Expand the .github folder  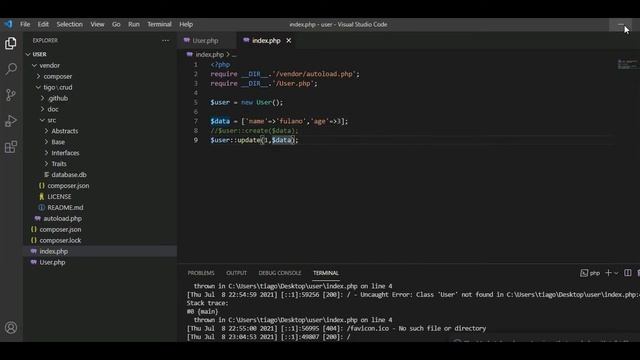pos(42,98)
